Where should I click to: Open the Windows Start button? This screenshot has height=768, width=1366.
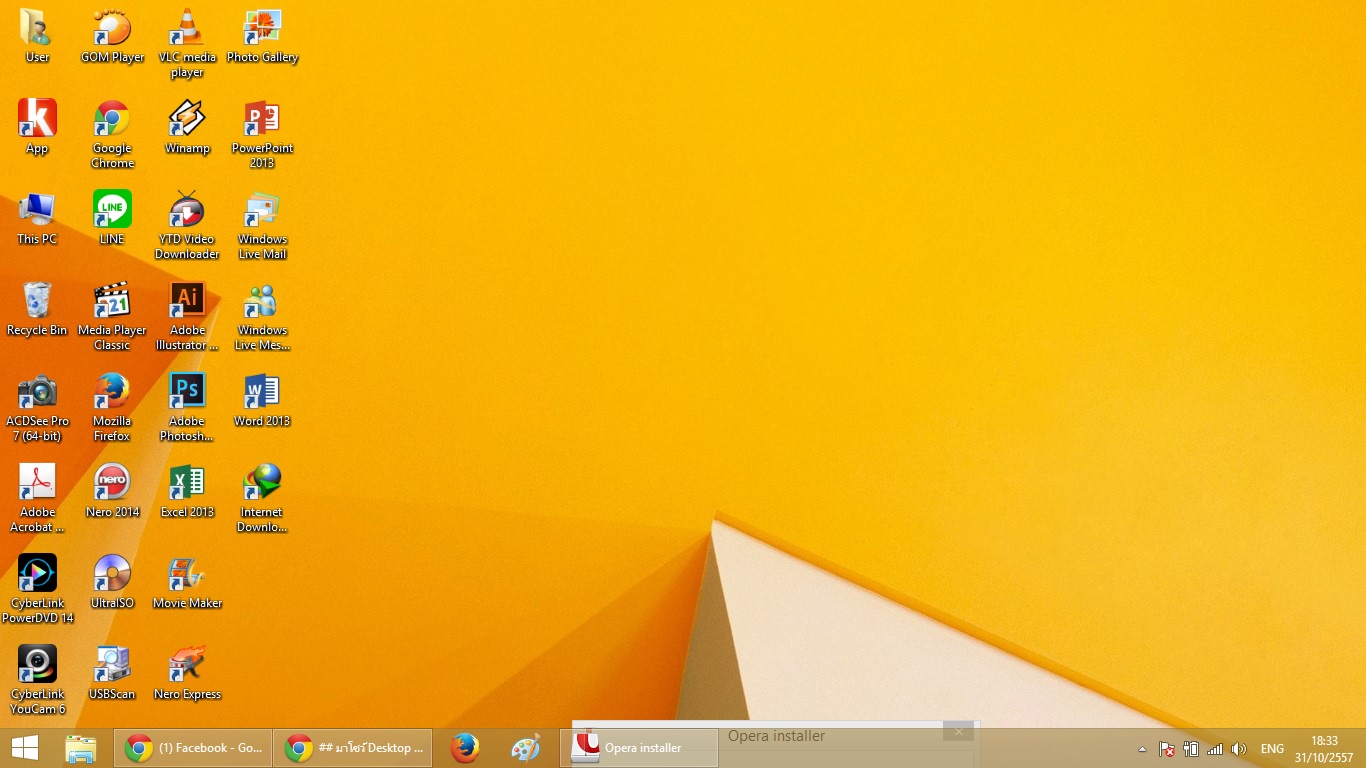pyautogui.click(x=25, y=748)
